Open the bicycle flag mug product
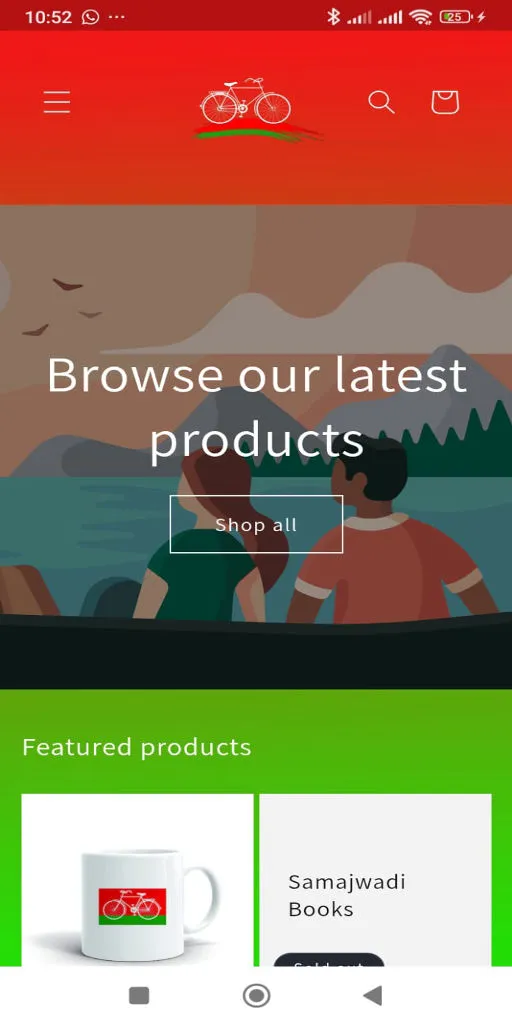The height and width of the screenshot is (1024, 512). (x=137, y=880)
